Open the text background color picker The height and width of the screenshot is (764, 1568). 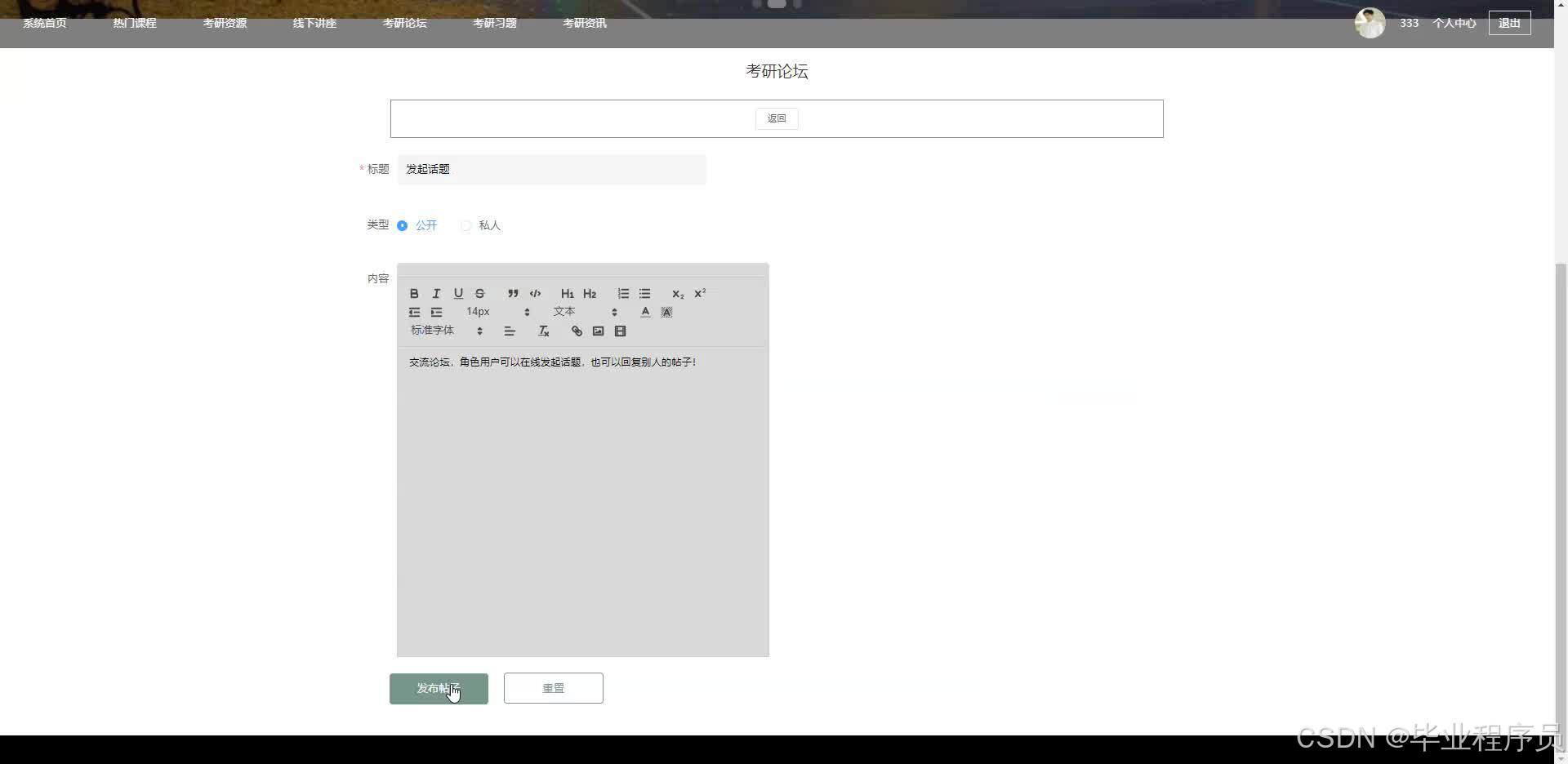point(666,312)
